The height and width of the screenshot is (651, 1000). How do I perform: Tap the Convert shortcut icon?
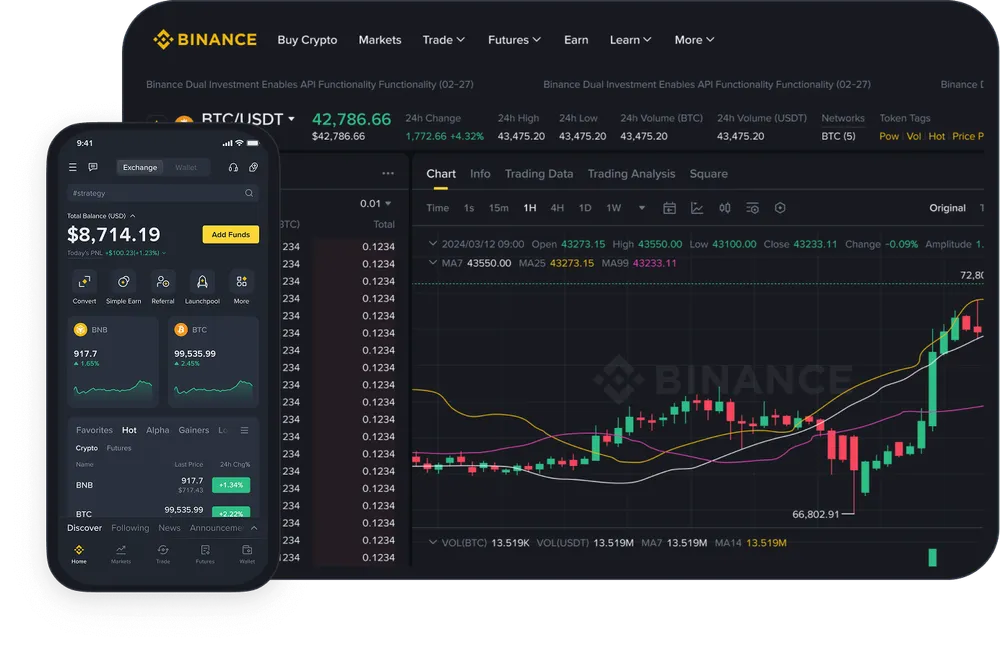(84, 282)
